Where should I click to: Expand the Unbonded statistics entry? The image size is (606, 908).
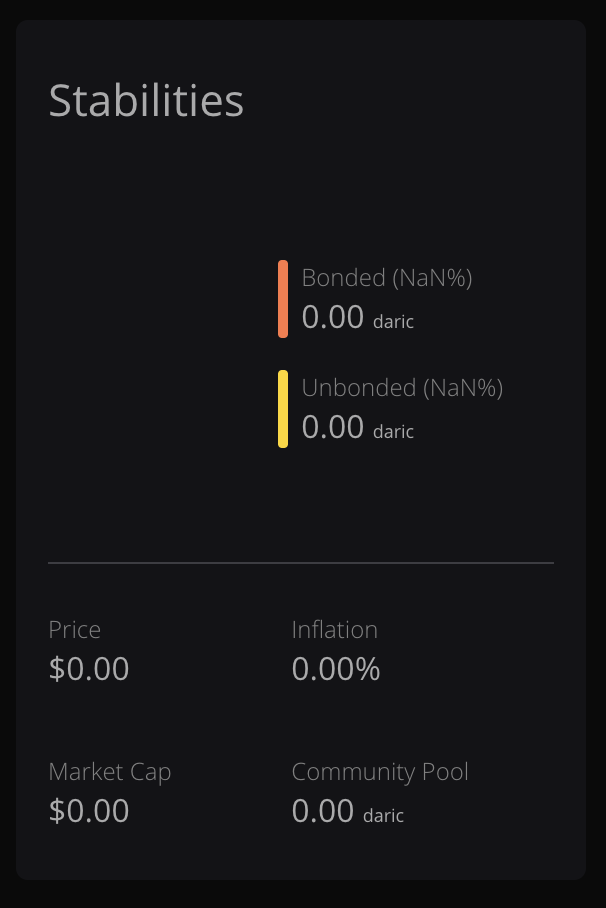tap(402, 407)
